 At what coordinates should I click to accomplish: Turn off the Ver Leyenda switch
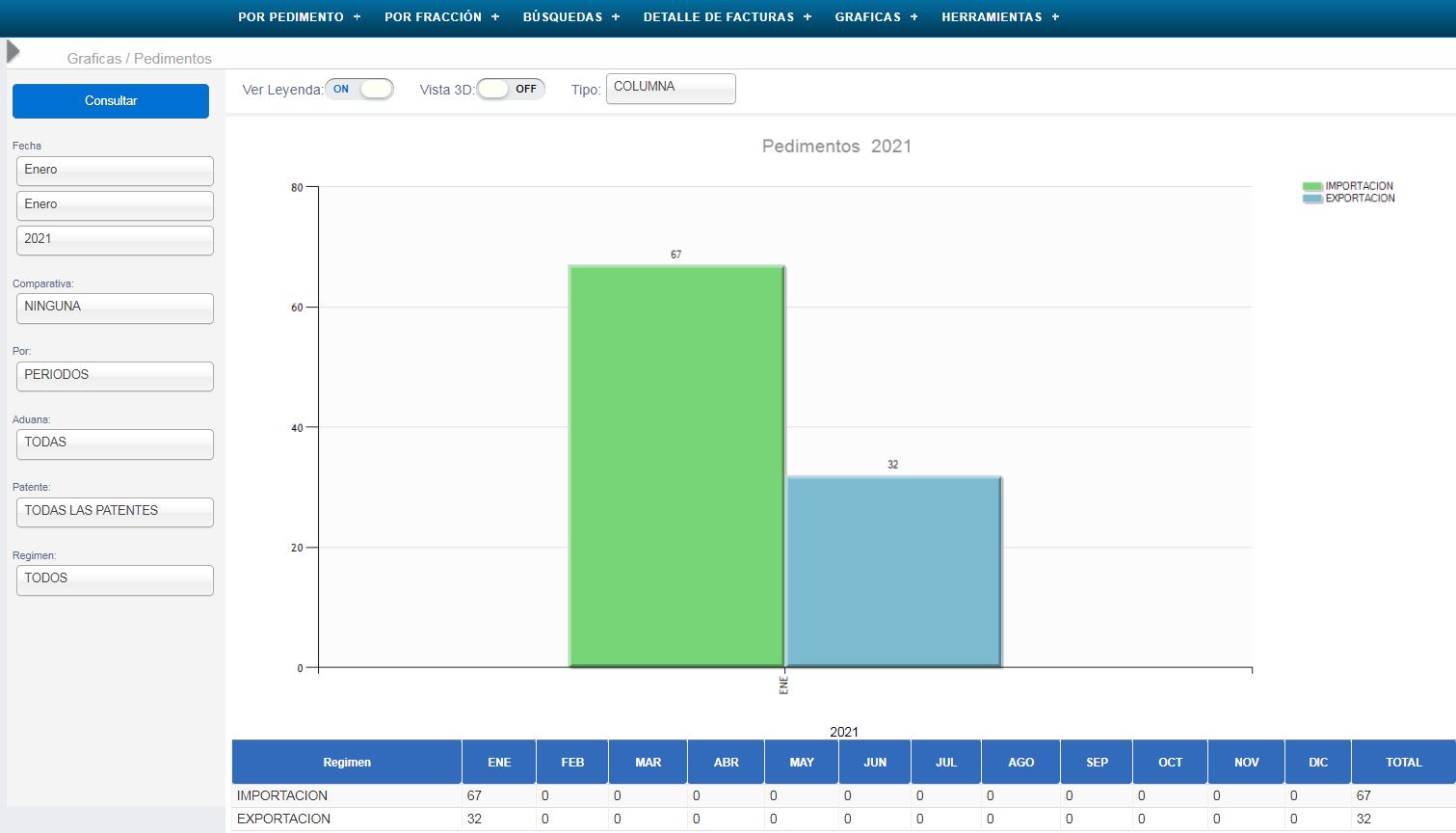click(x=359, y=90)
